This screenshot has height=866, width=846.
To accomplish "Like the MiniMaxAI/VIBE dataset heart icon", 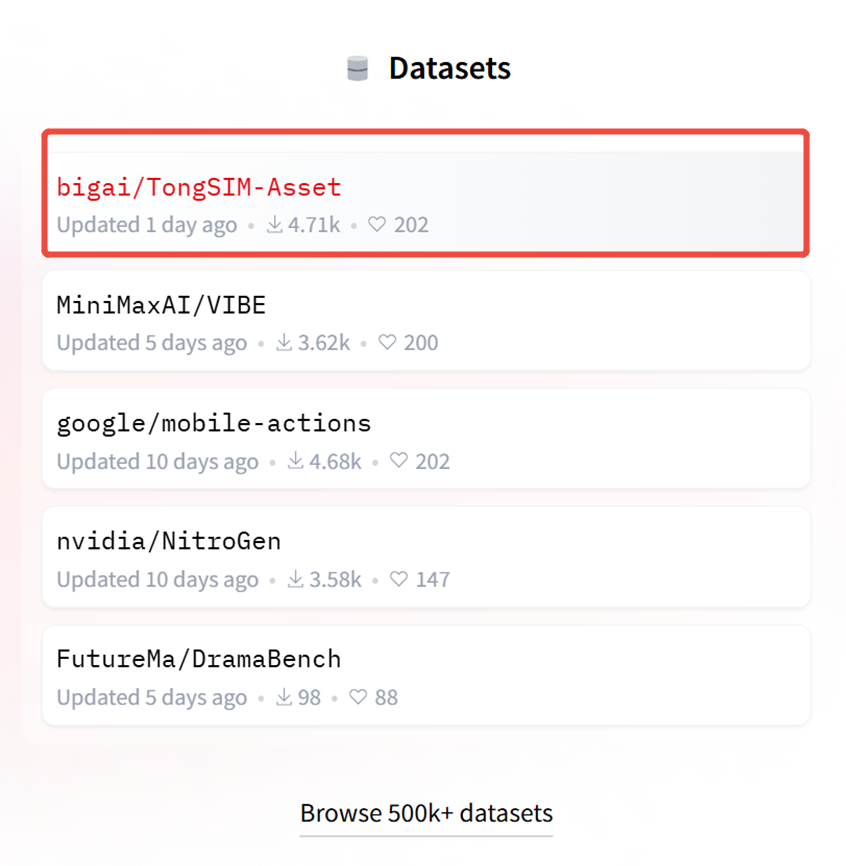I will click(x=387, y=343).
